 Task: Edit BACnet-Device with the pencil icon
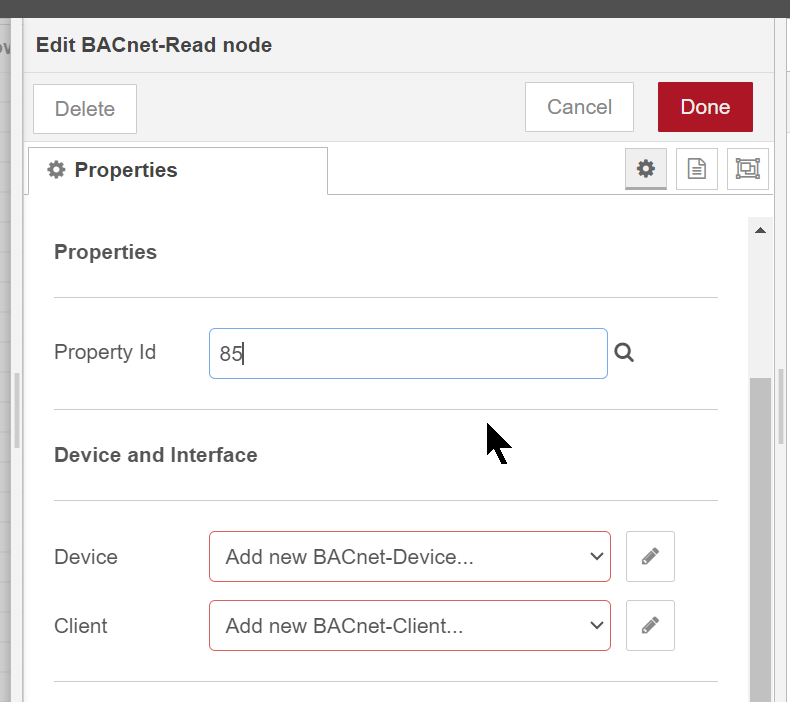[x=650, y=556]
